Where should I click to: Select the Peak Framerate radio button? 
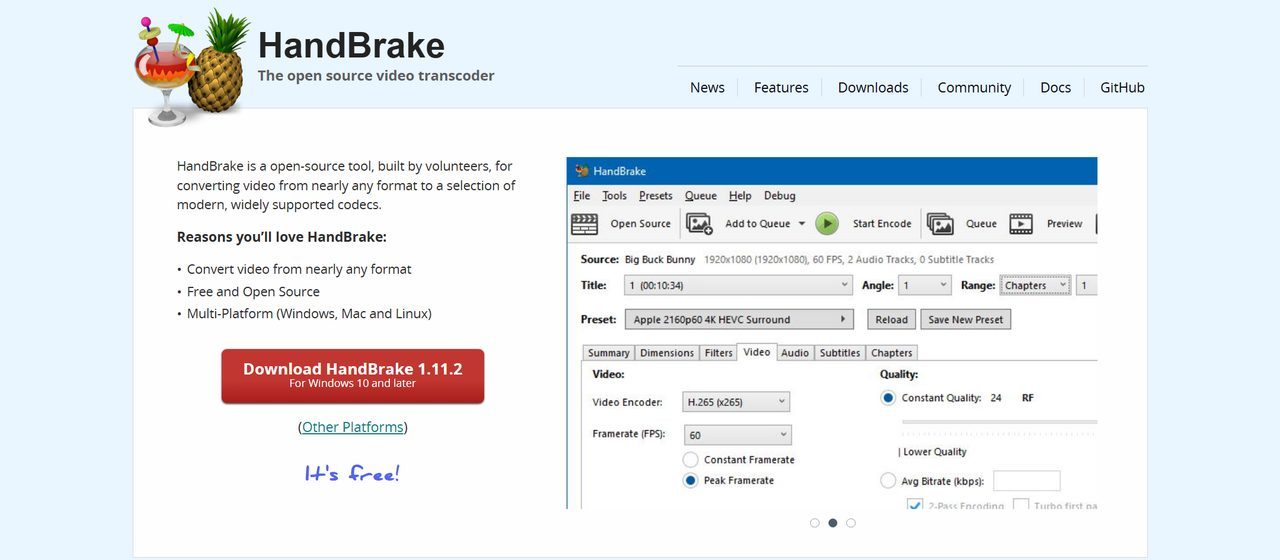[x=690, y=481]
